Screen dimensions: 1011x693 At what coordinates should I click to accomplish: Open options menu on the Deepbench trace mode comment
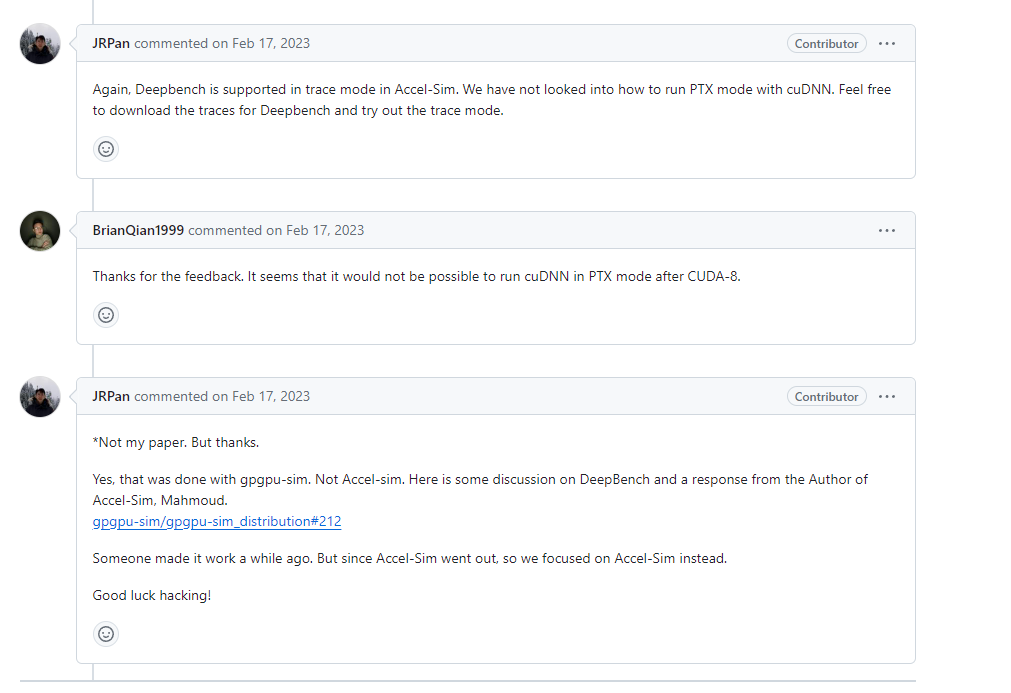point(887,44)
